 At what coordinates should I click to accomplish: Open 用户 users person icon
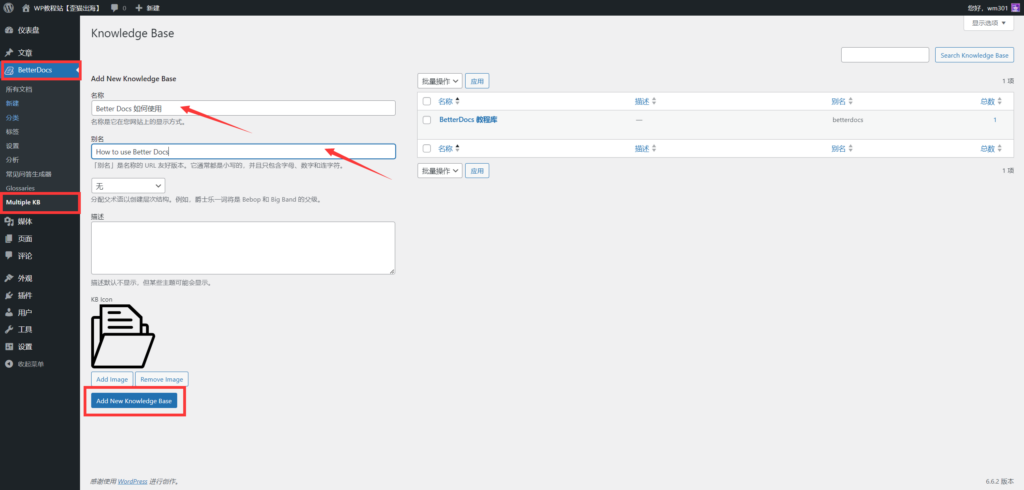pyautogui.click(x=9, y=312)
